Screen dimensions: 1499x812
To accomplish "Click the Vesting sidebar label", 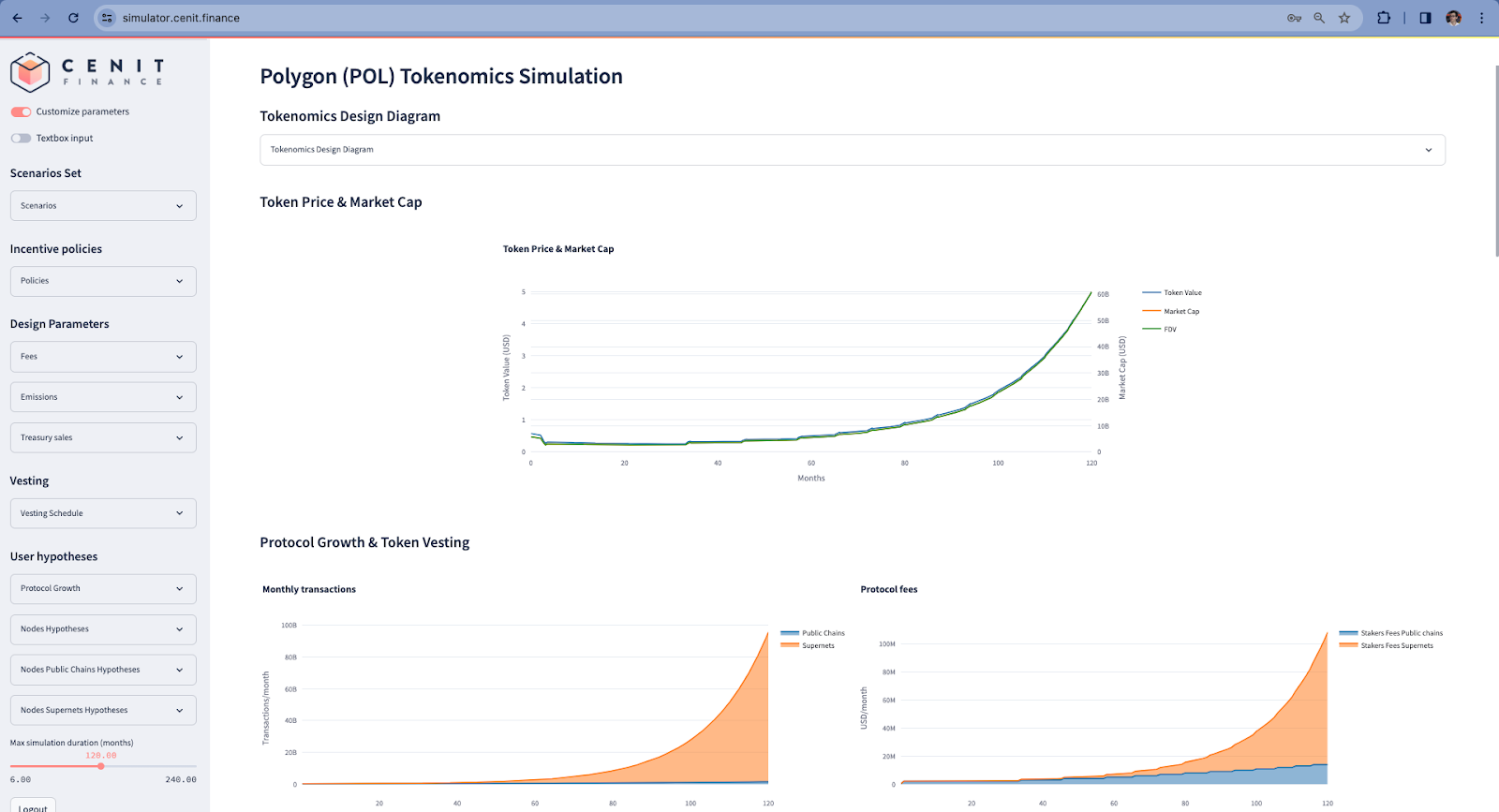I will pyautogui.click(x=29, y=480).
